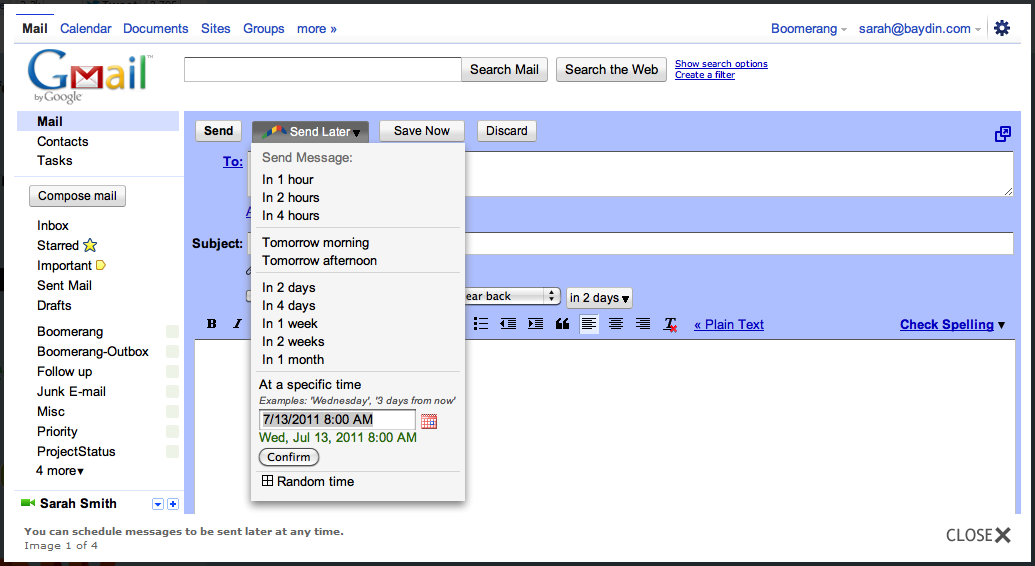Click the Gmail logo
This screenshot has height=566, width=1035.
tap(90, 75)
